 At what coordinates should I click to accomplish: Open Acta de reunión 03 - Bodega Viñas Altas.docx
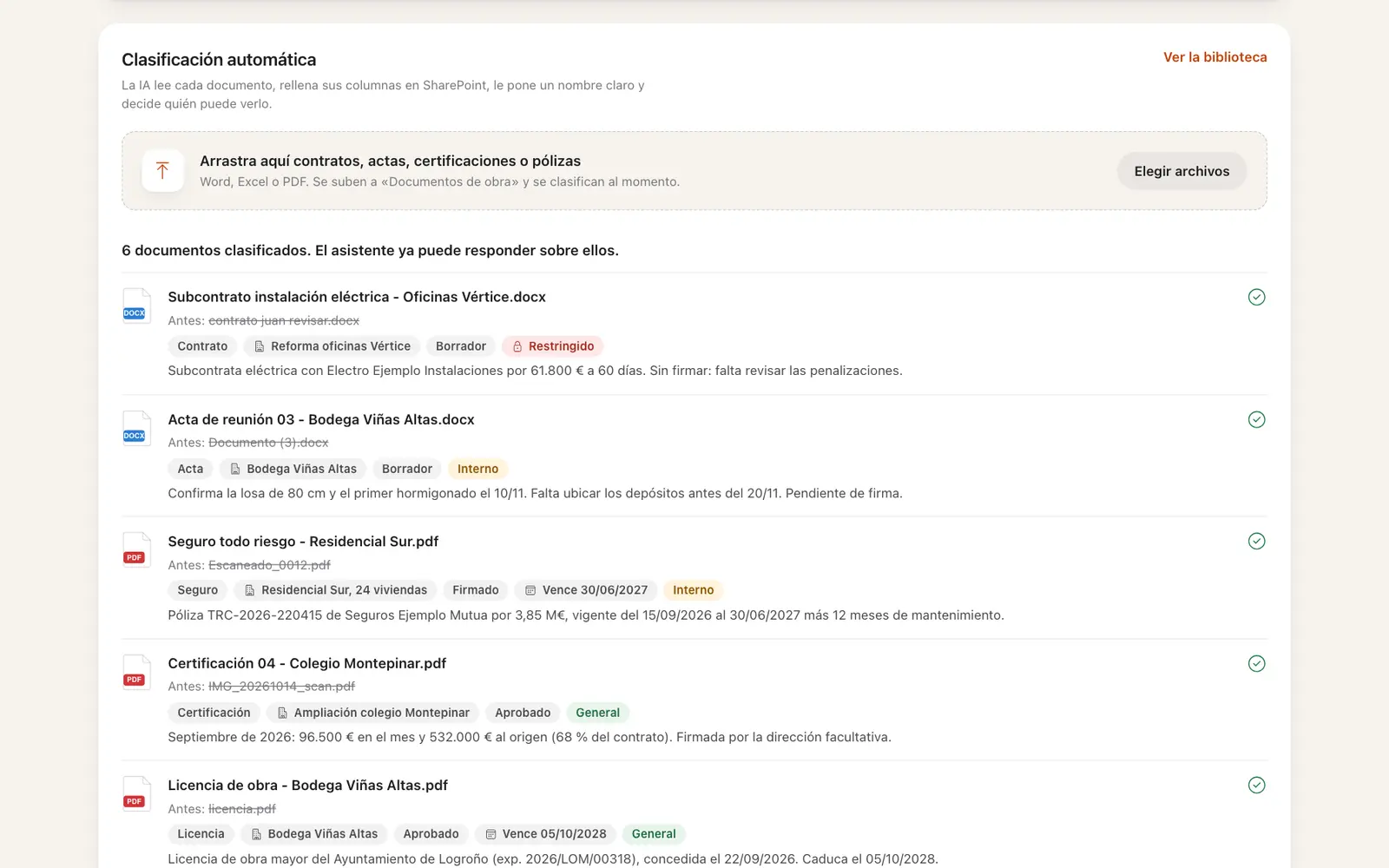pos(321,419)
